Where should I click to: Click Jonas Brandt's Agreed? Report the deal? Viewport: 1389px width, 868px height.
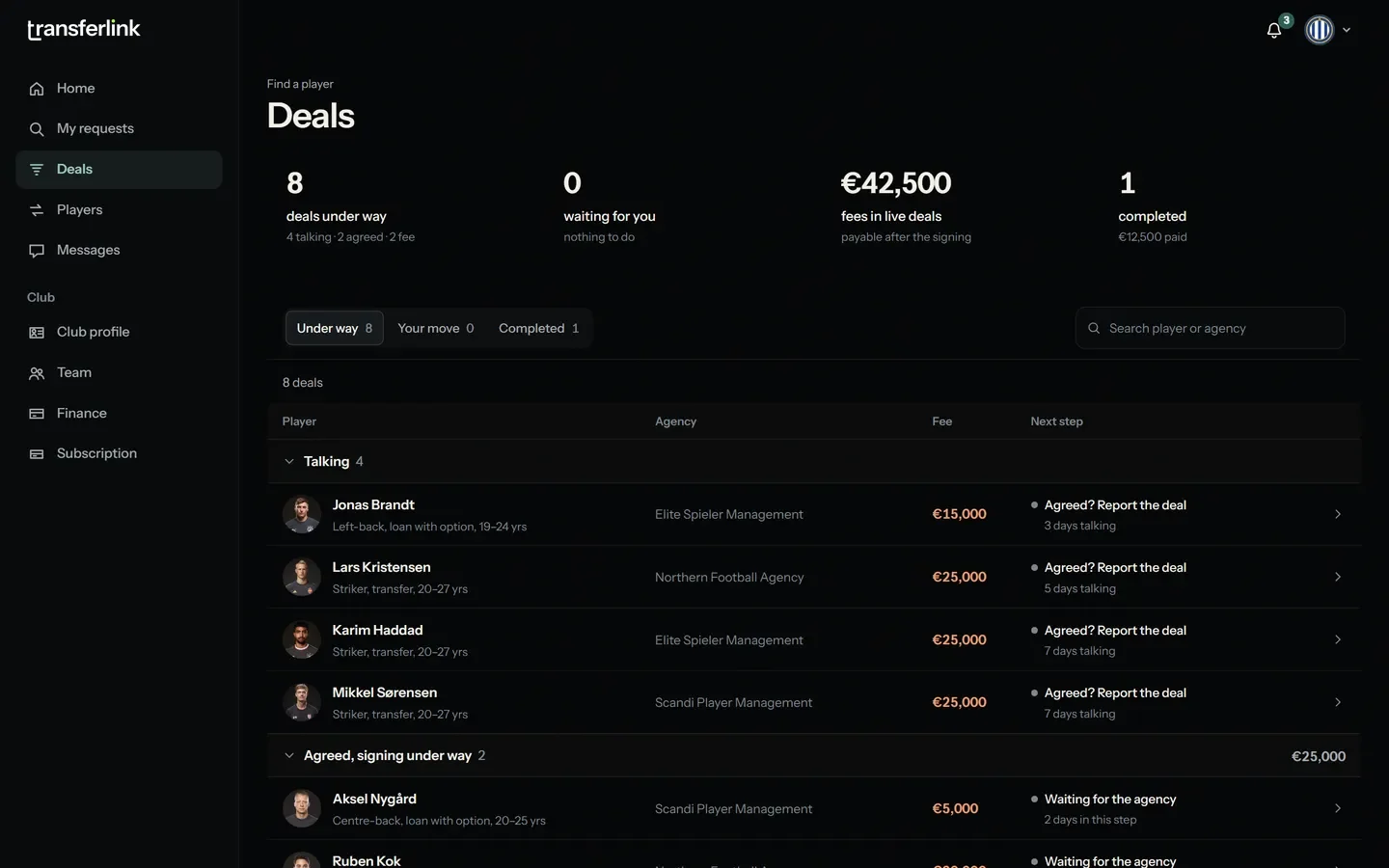click(x=1115, y=505)
